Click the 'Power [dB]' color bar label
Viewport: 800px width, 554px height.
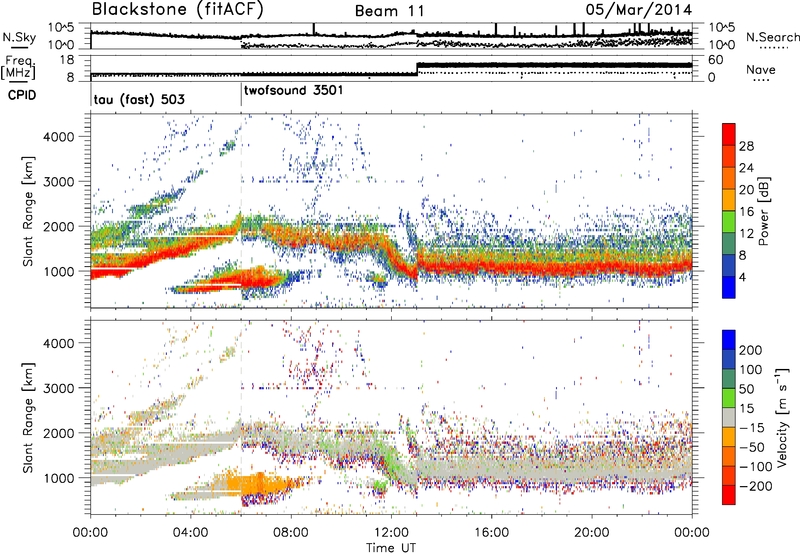[x=764, y=211]
